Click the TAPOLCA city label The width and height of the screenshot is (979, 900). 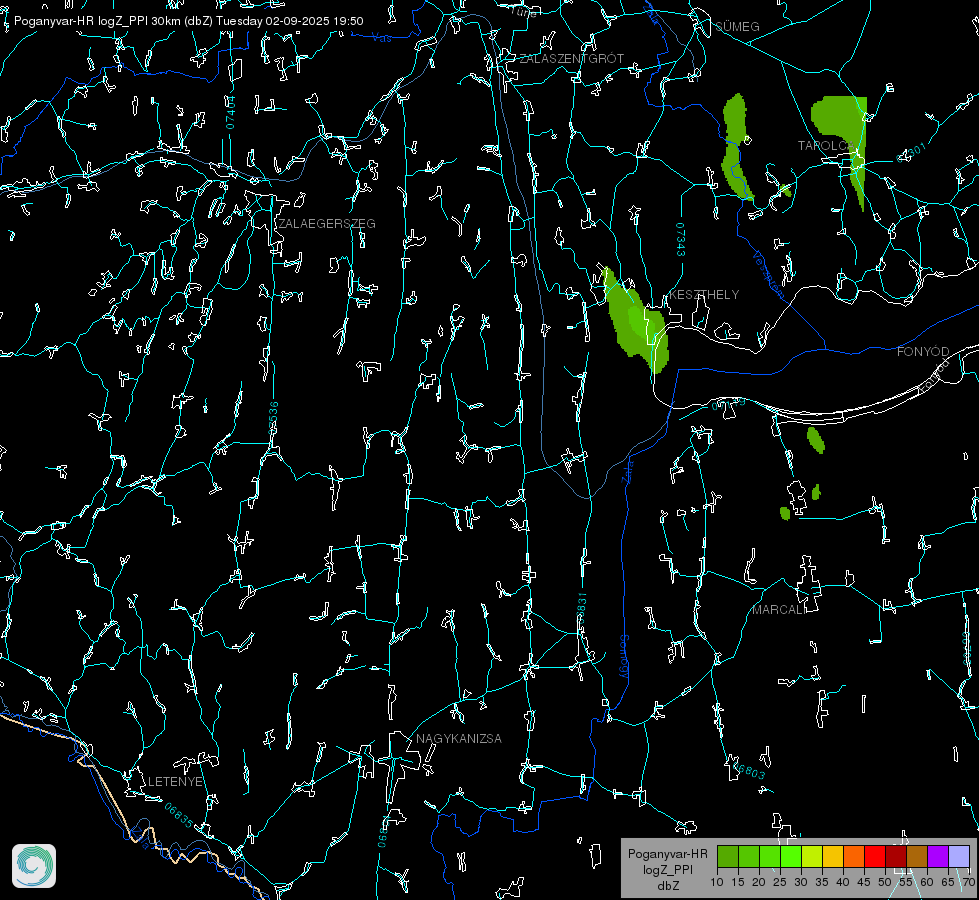click(825, 146)
